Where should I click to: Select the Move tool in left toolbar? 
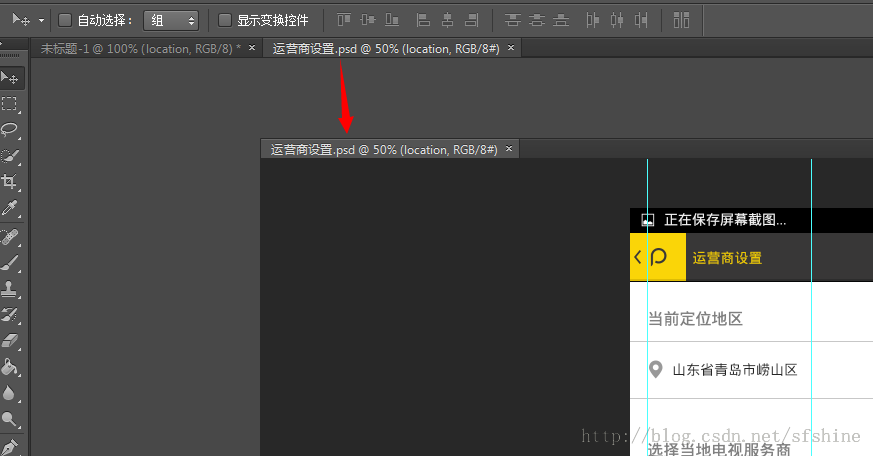[x=10, y=77]
